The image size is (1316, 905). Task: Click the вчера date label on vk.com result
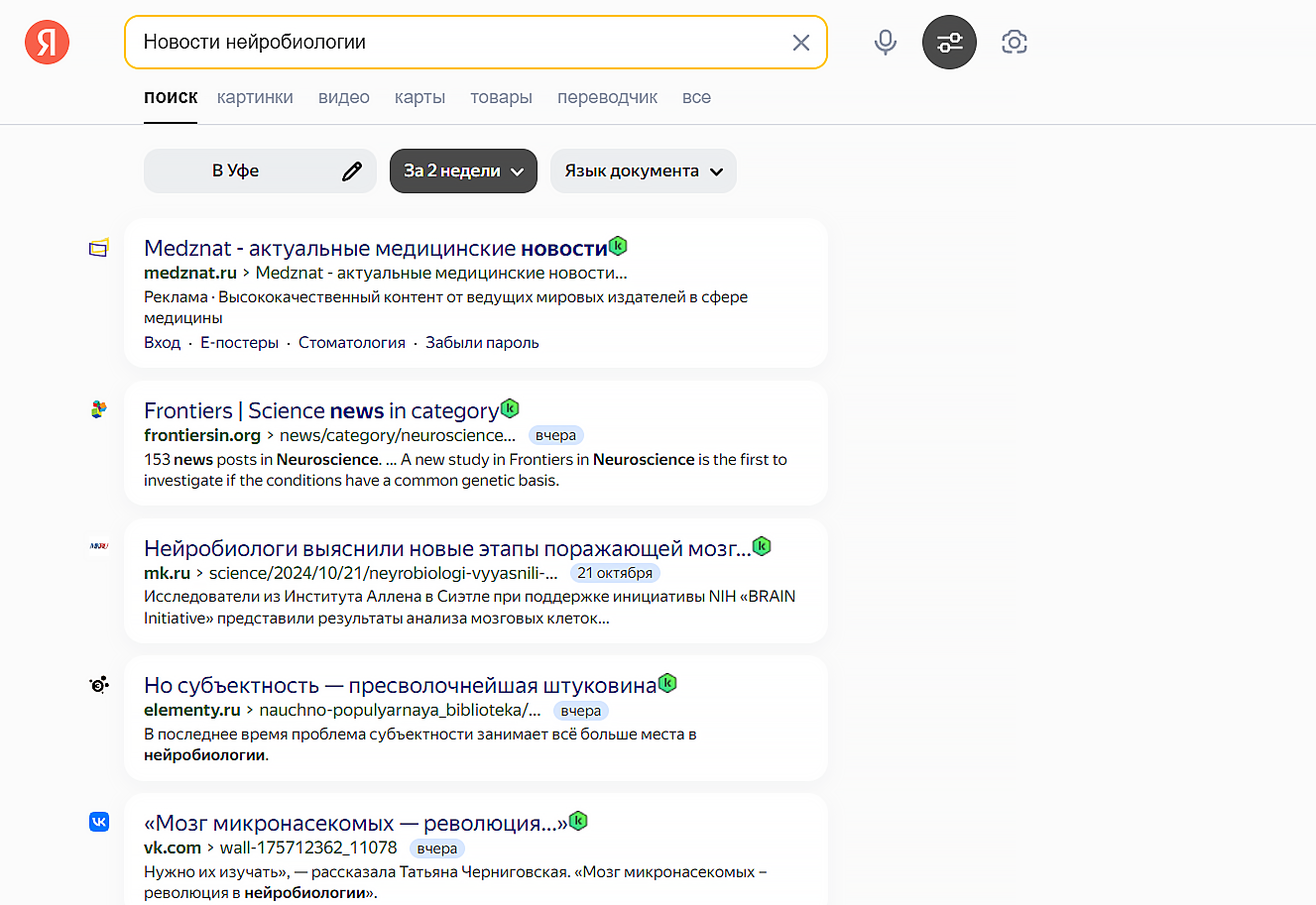[437, 848]
